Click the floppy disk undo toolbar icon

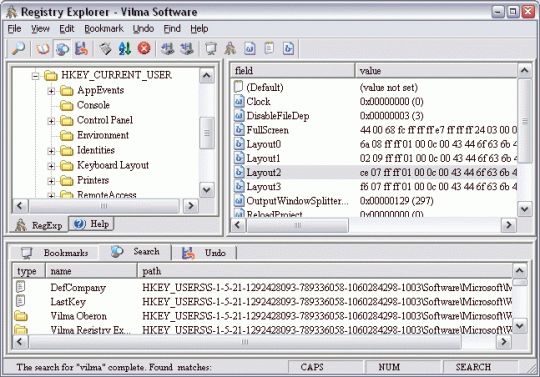(82, 48)
